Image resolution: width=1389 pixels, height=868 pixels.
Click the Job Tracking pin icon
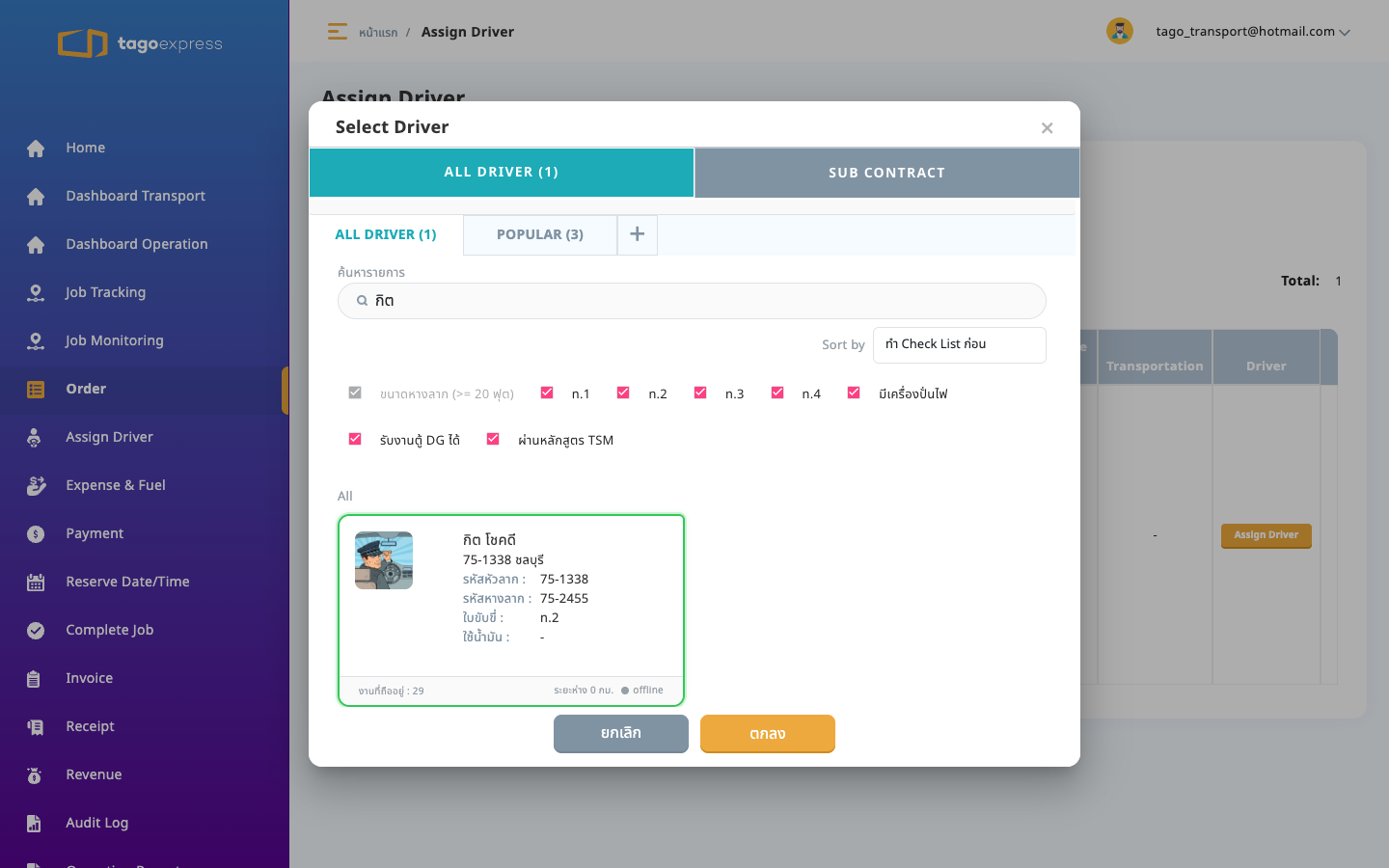36,292
